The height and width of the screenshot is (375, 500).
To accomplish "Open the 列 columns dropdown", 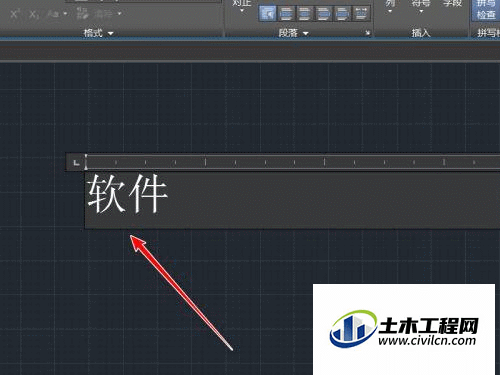I will coord(390,6).
